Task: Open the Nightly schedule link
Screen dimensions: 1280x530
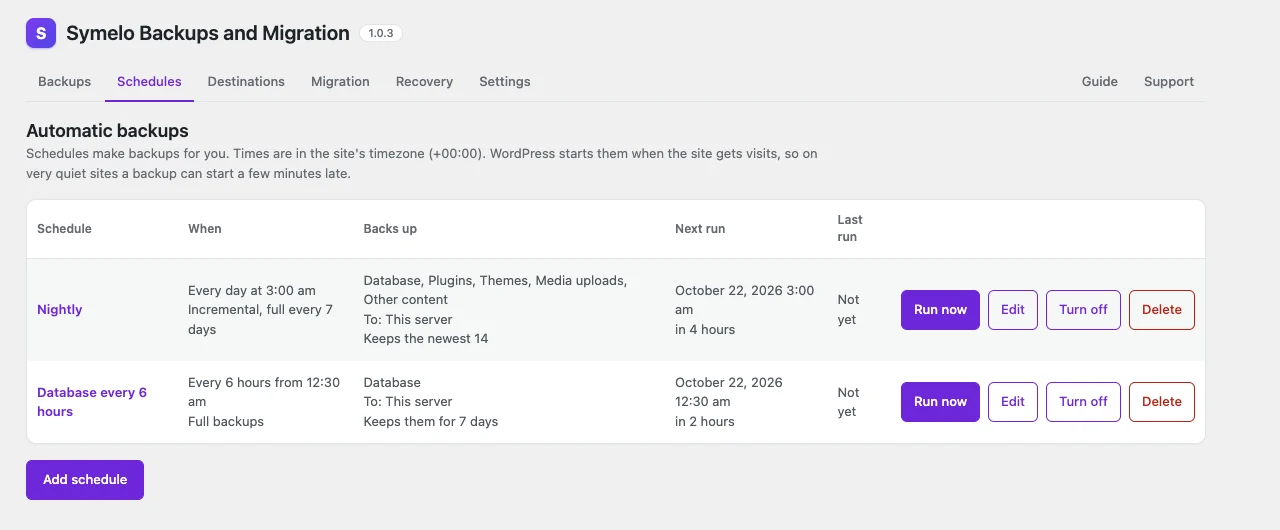Action: (59, 309)
